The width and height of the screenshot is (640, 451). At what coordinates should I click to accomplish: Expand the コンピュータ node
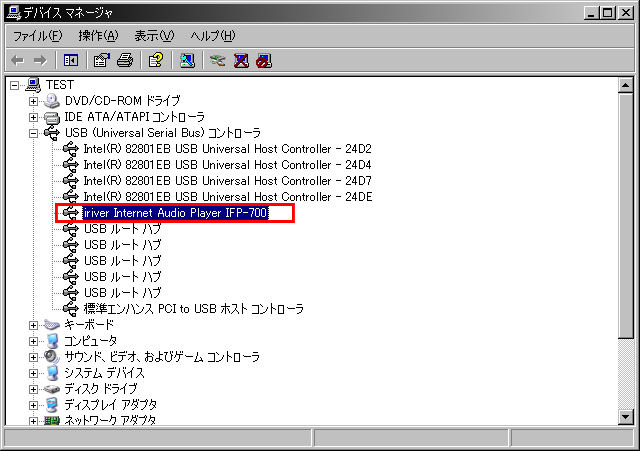point(33,341)
